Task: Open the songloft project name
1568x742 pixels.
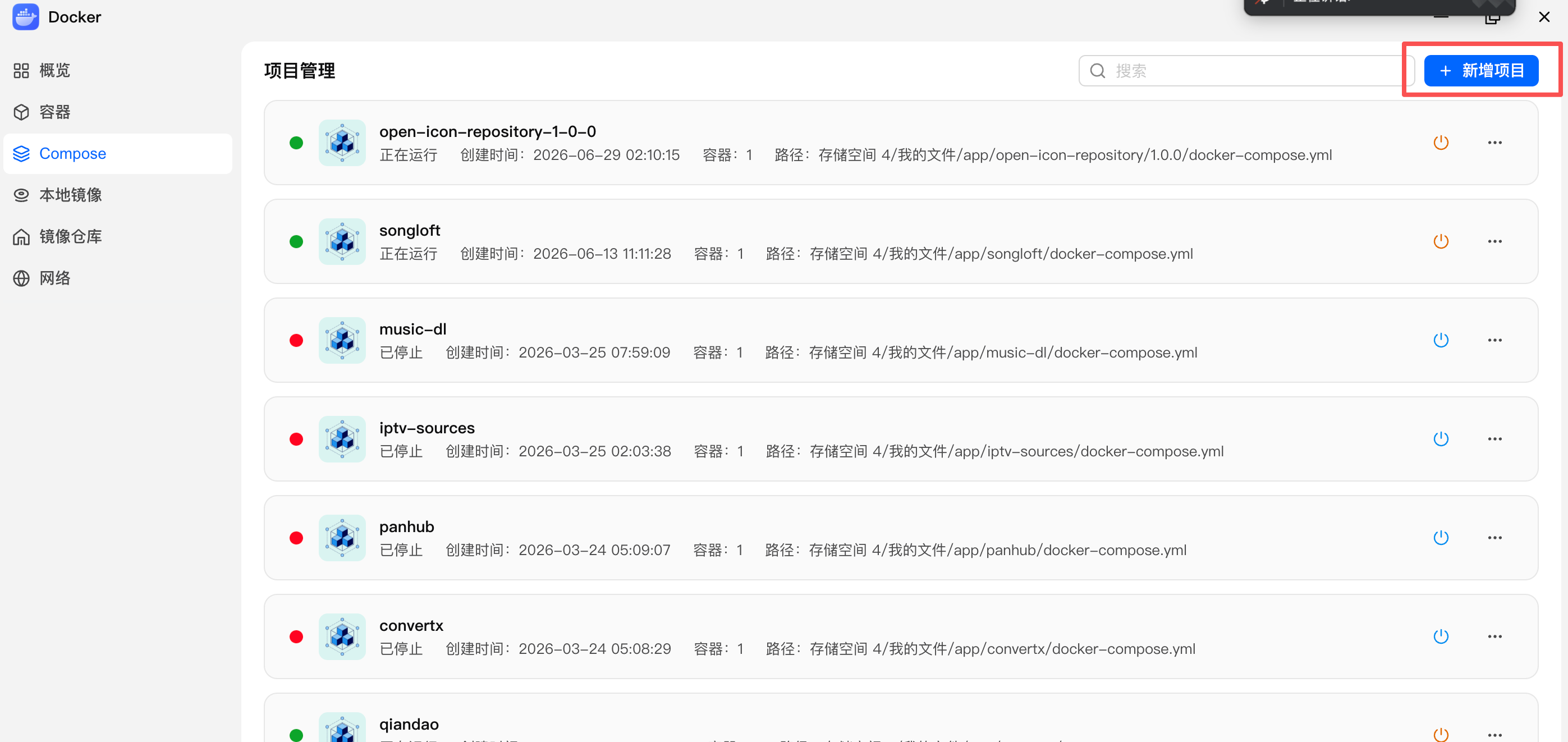Action: [x=410, y=230]
